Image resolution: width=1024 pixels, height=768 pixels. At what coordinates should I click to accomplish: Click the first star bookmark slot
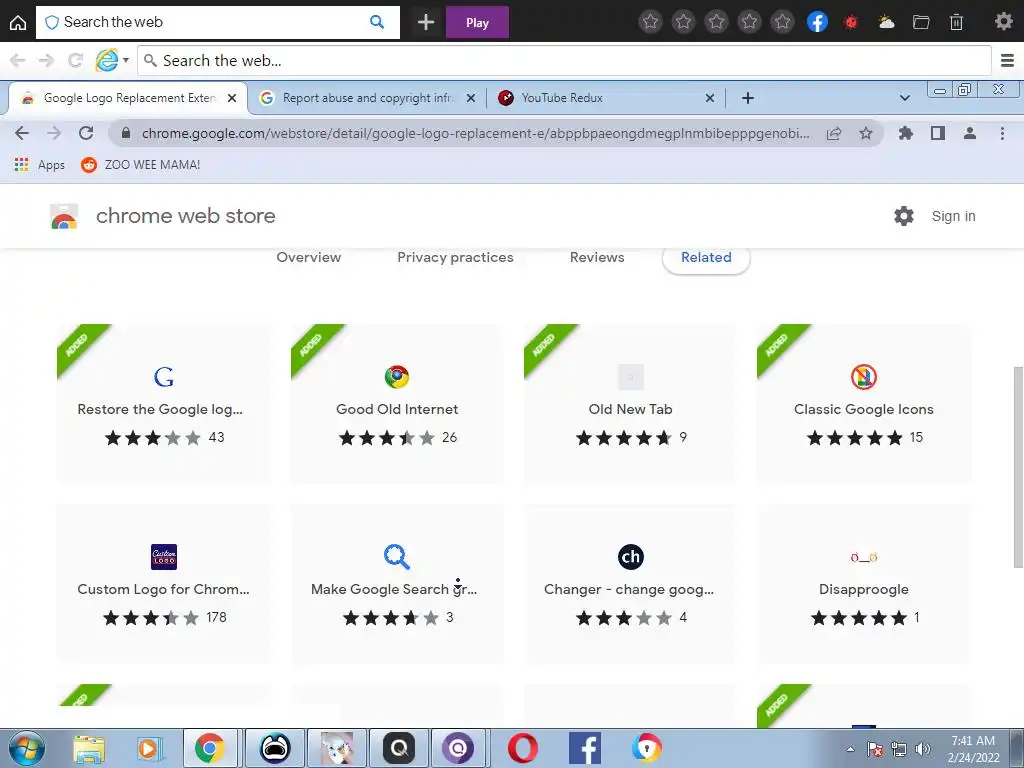650,22
